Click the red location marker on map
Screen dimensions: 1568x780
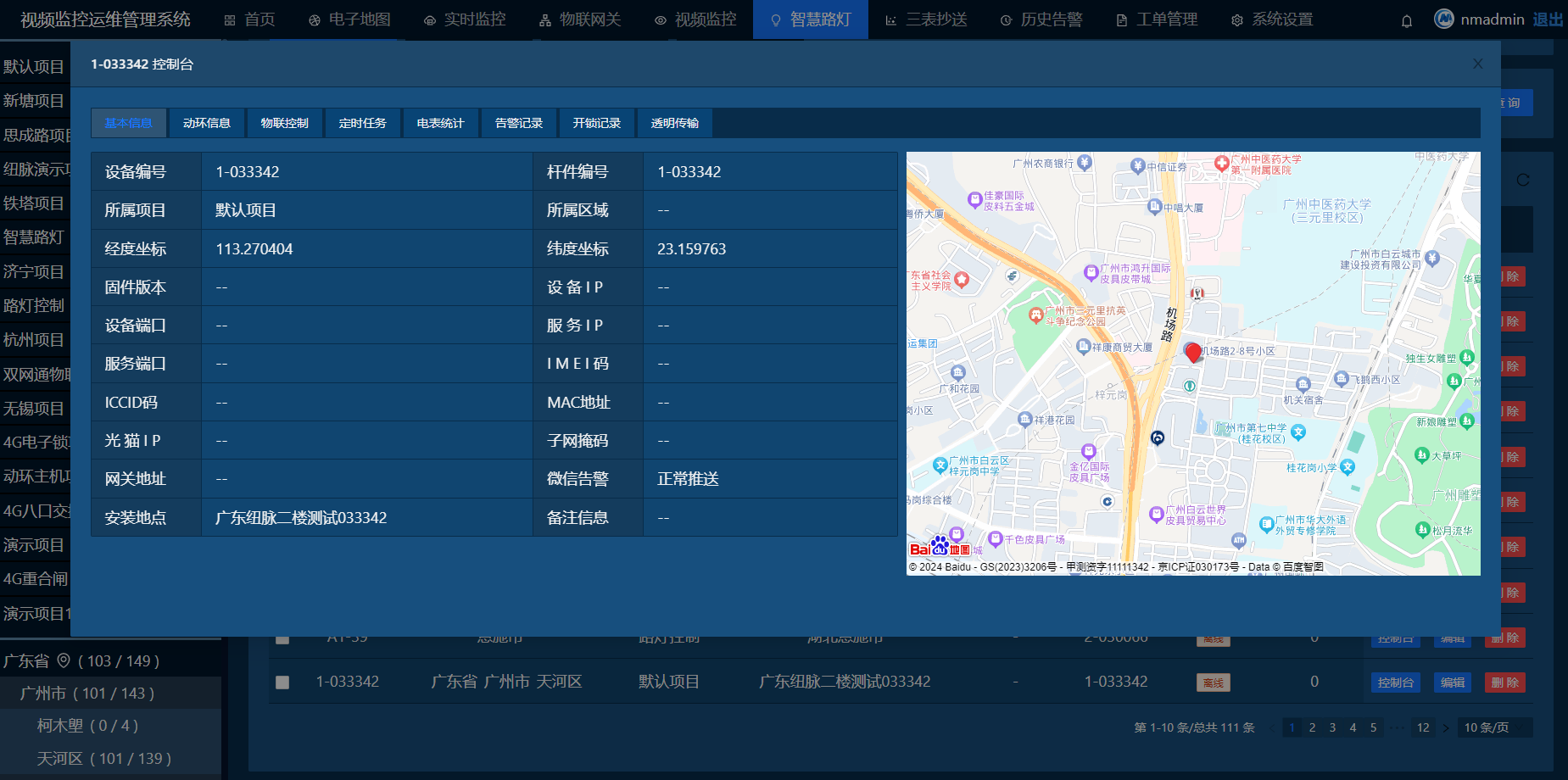[1193, 353]
